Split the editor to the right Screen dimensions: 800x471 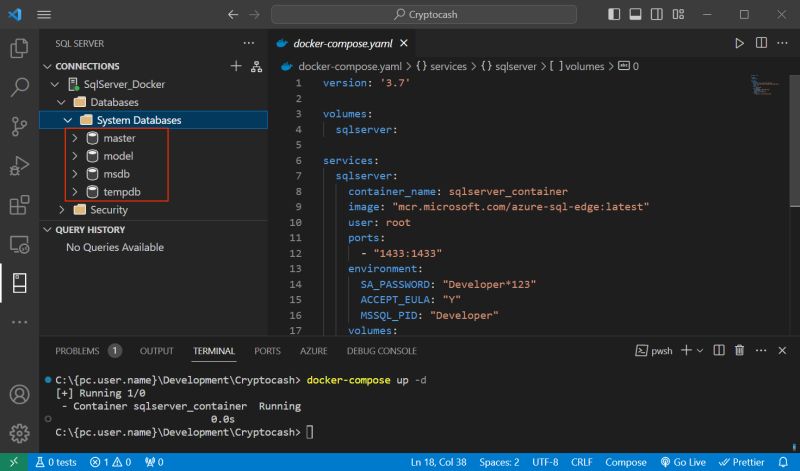[x=761, y=43]
